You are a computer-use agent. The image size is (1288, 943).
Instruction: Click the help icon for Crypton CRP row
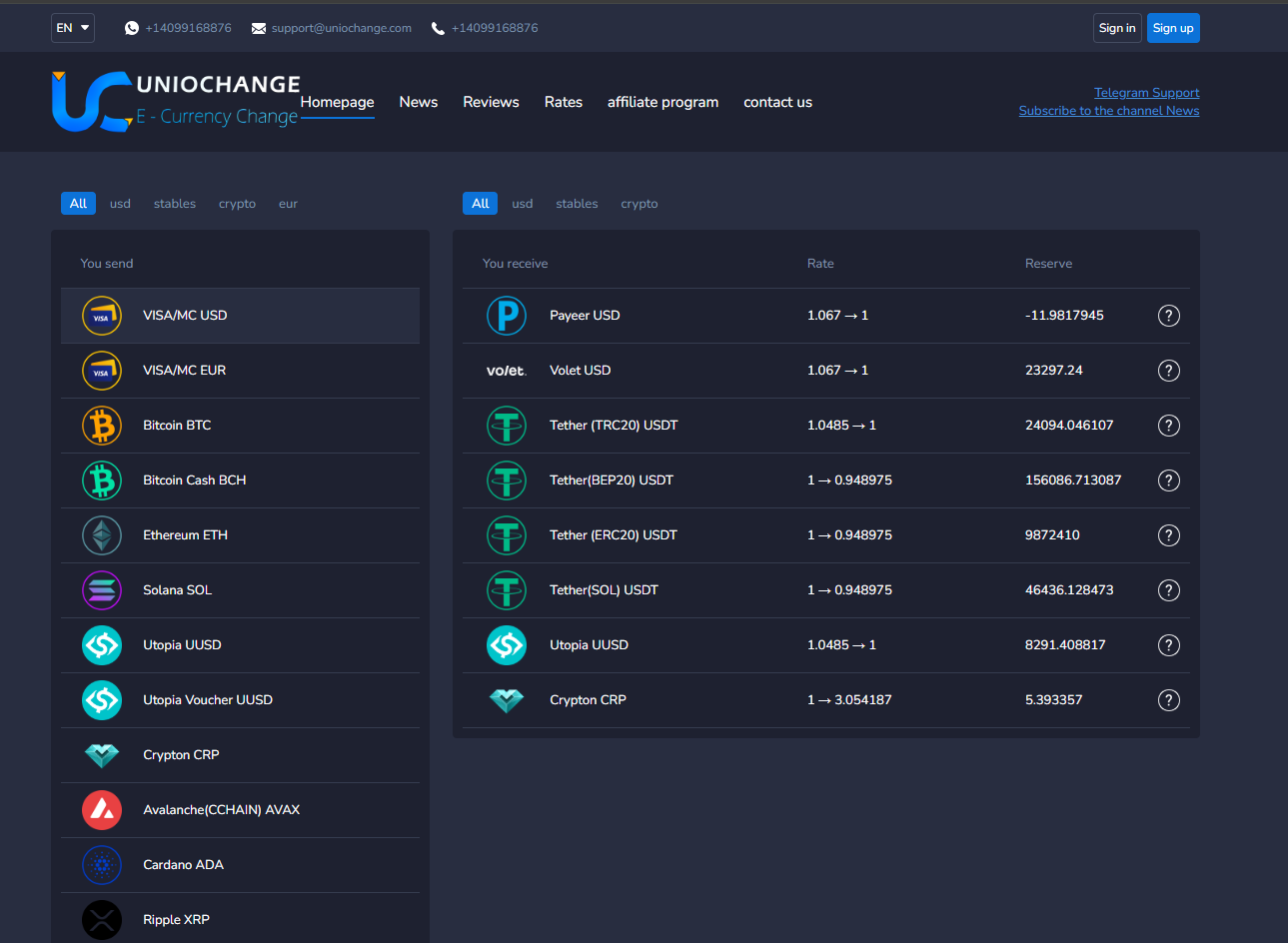1169,700
